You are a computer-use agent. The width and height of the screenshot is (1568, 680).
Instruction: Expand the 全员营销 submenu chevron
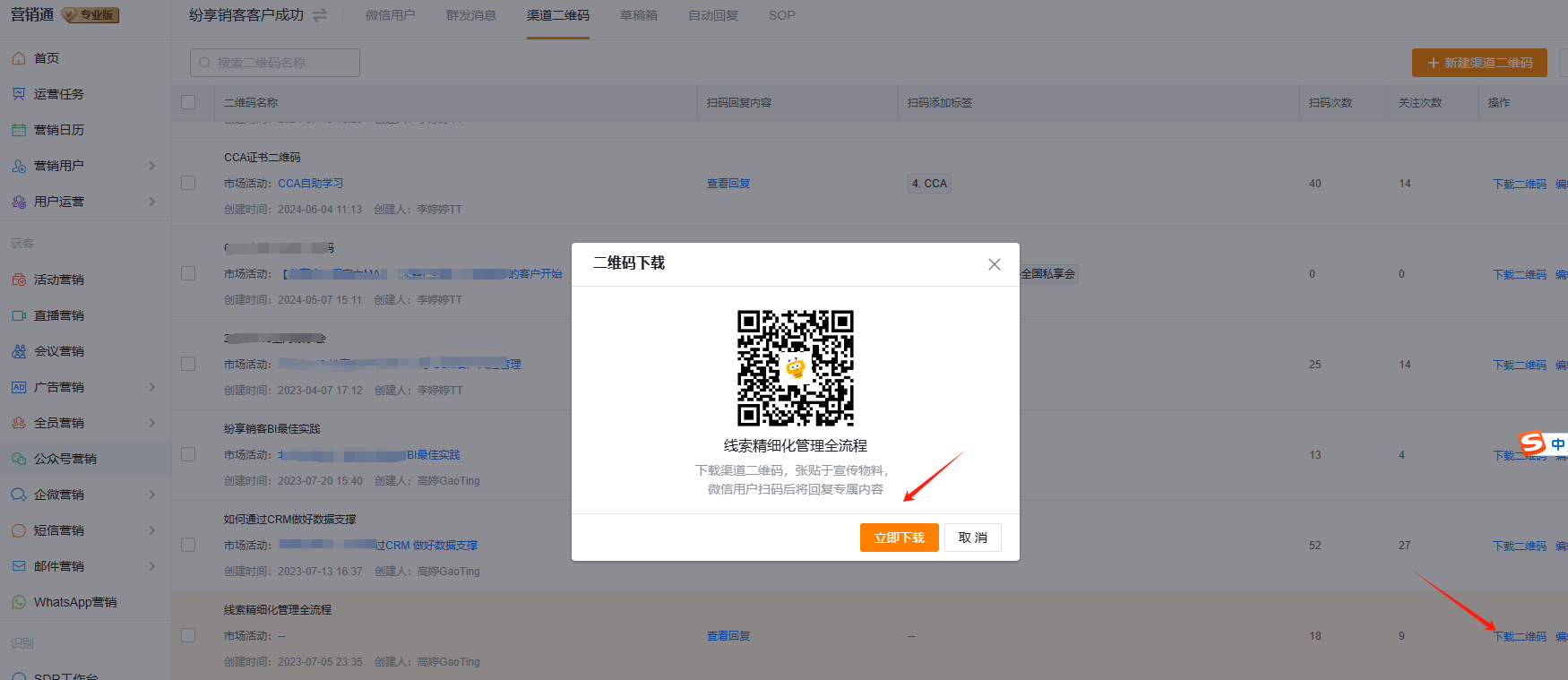click(152, 423)
